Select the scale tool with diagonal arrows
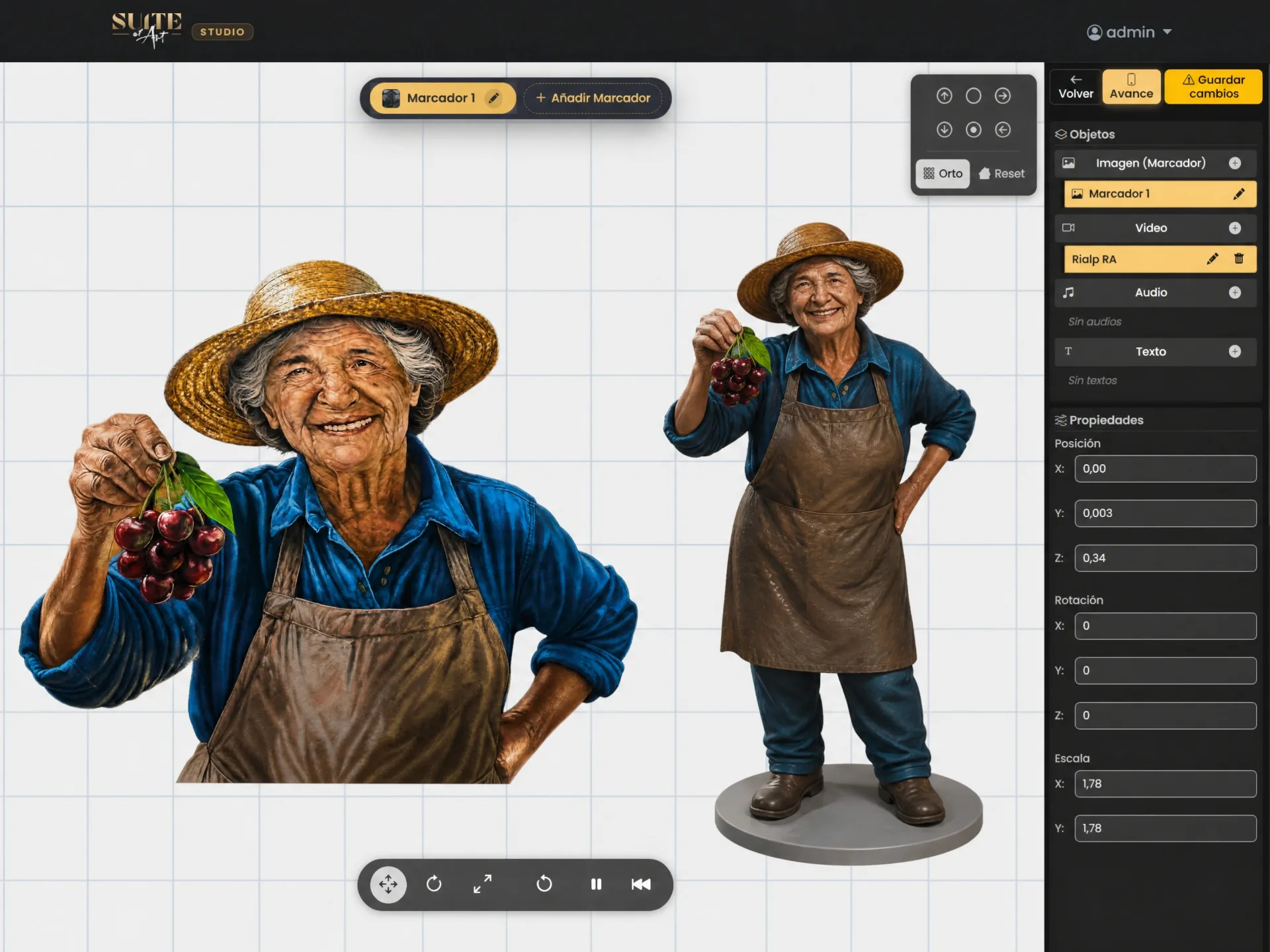1270x952 pixels. 483,884
